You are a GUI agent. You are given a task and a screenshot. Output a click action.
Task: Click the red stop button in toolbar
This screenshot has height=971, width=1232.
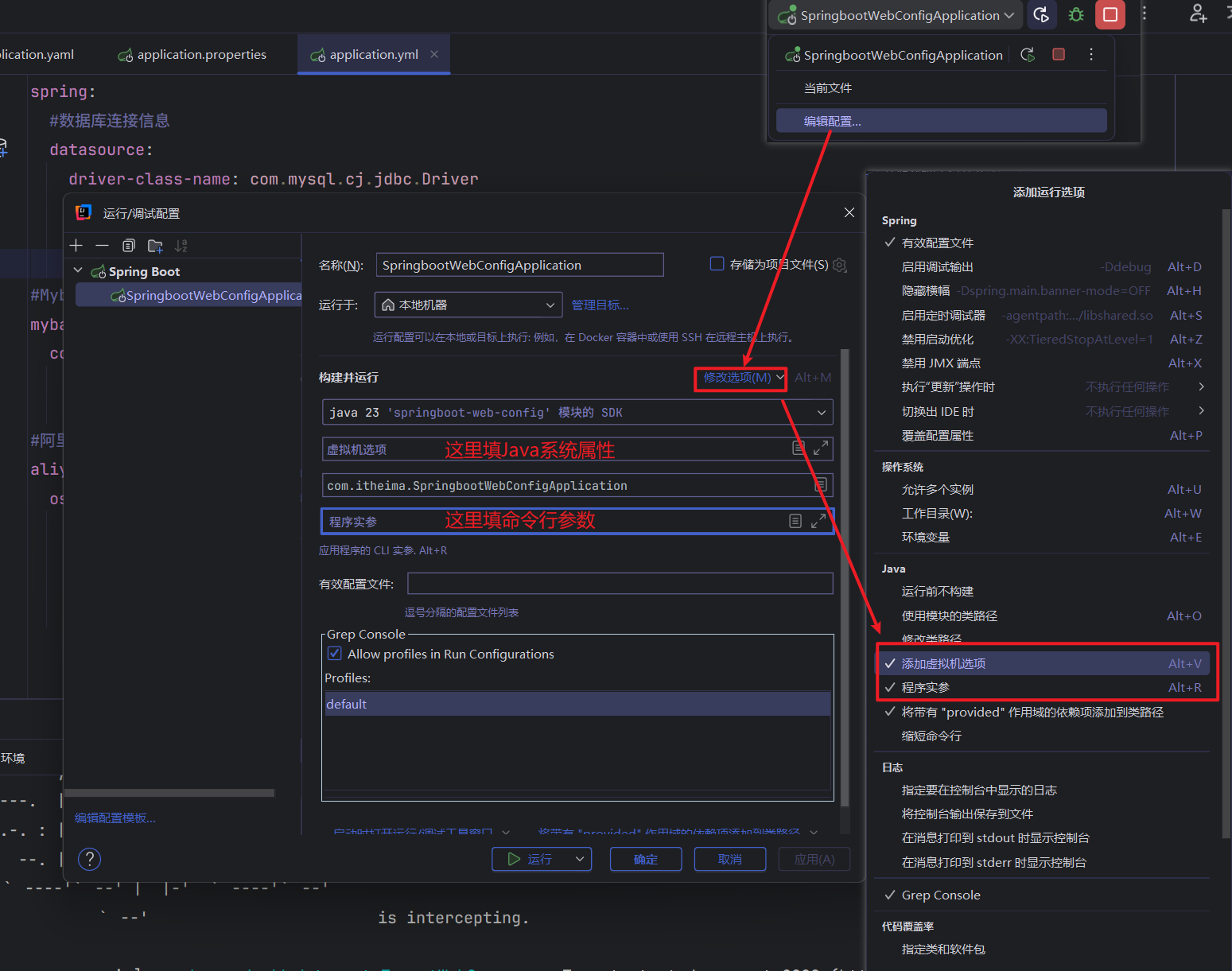[x=1110, y=15]
